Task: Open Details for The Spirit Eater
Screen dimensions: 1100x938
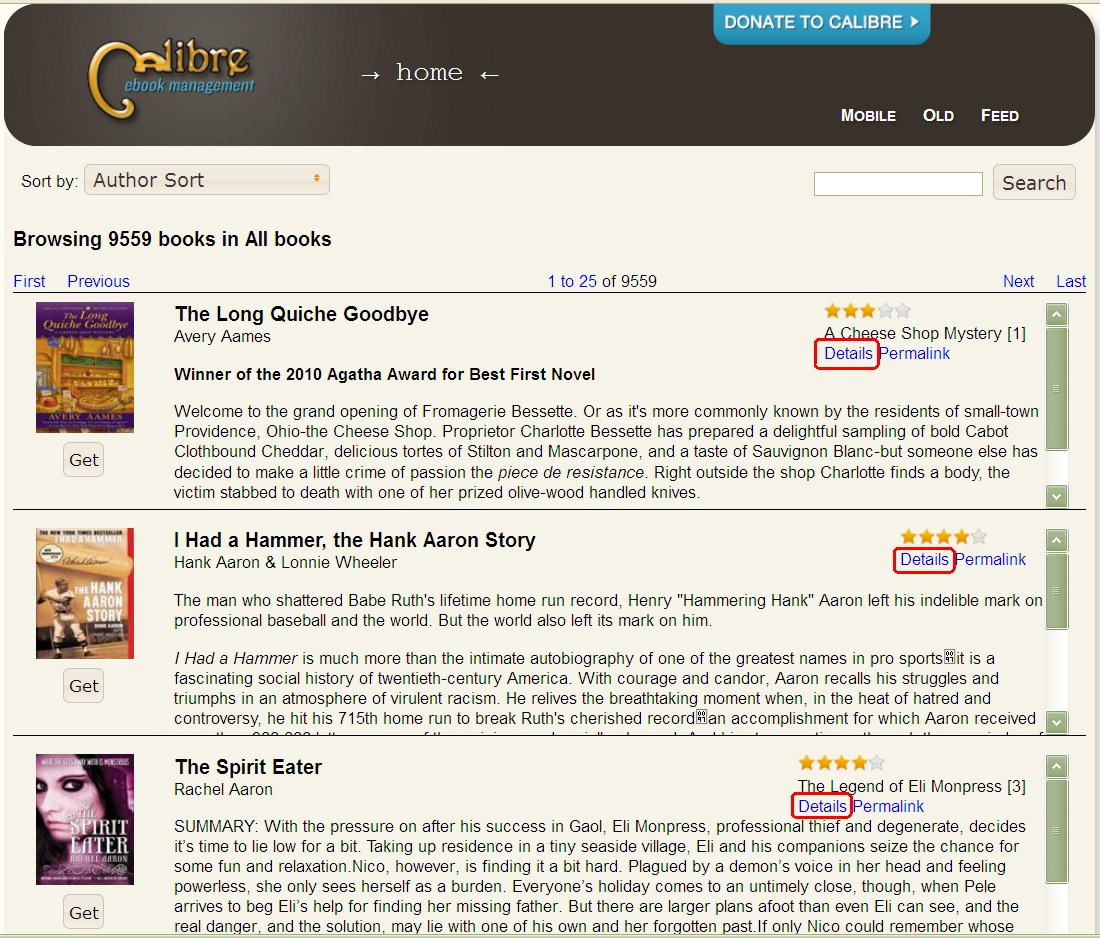Action: click(822, 807)
